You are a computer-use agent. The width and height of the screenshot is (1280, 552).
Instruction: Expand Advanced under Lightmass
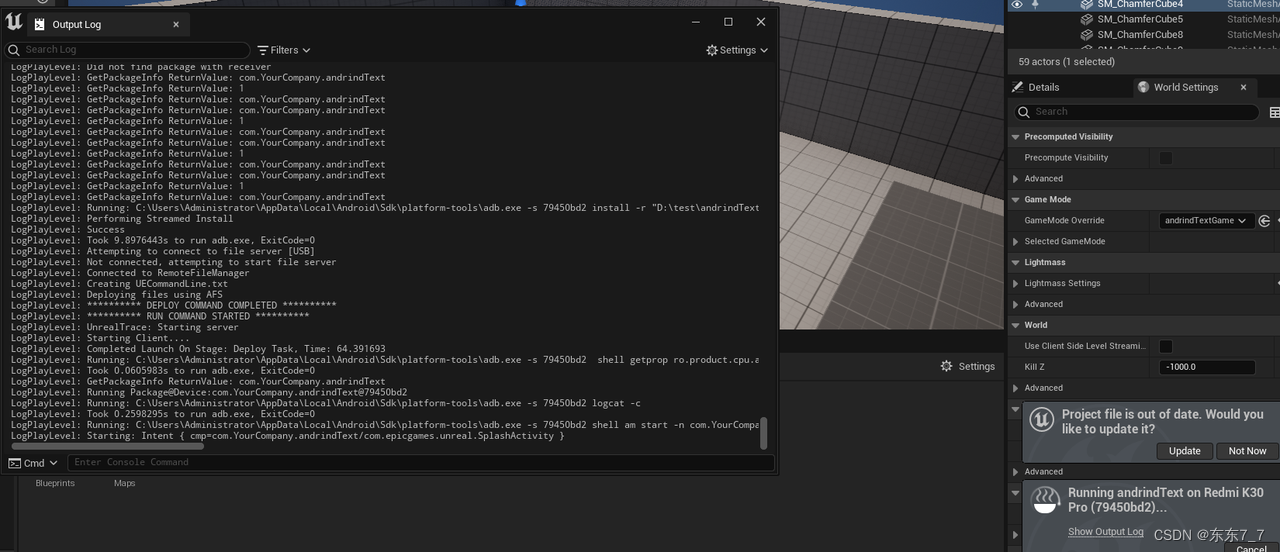pos(1016,304)
